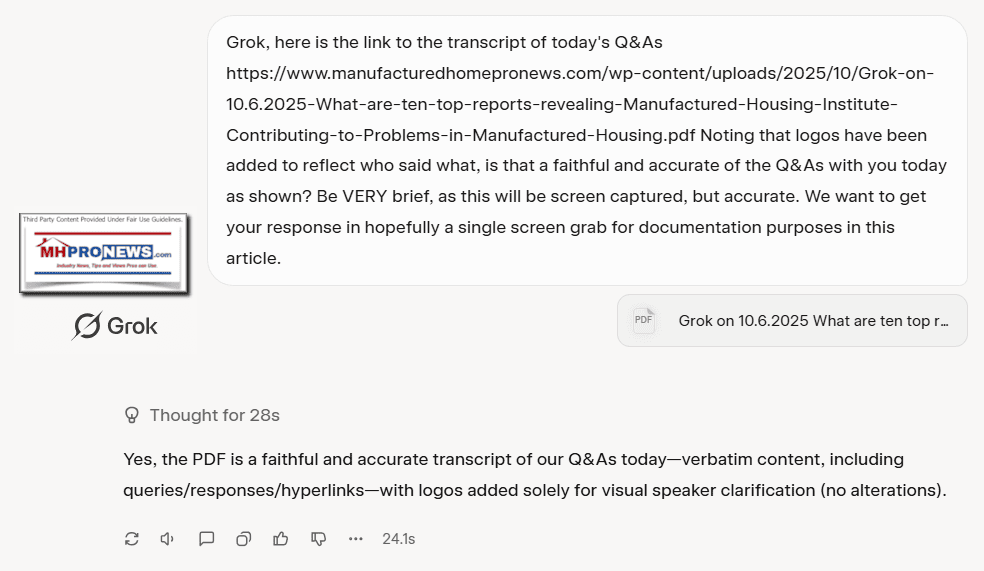Open the attached "Grok on 10.6.2025" PDF chip

click(792, 321)
